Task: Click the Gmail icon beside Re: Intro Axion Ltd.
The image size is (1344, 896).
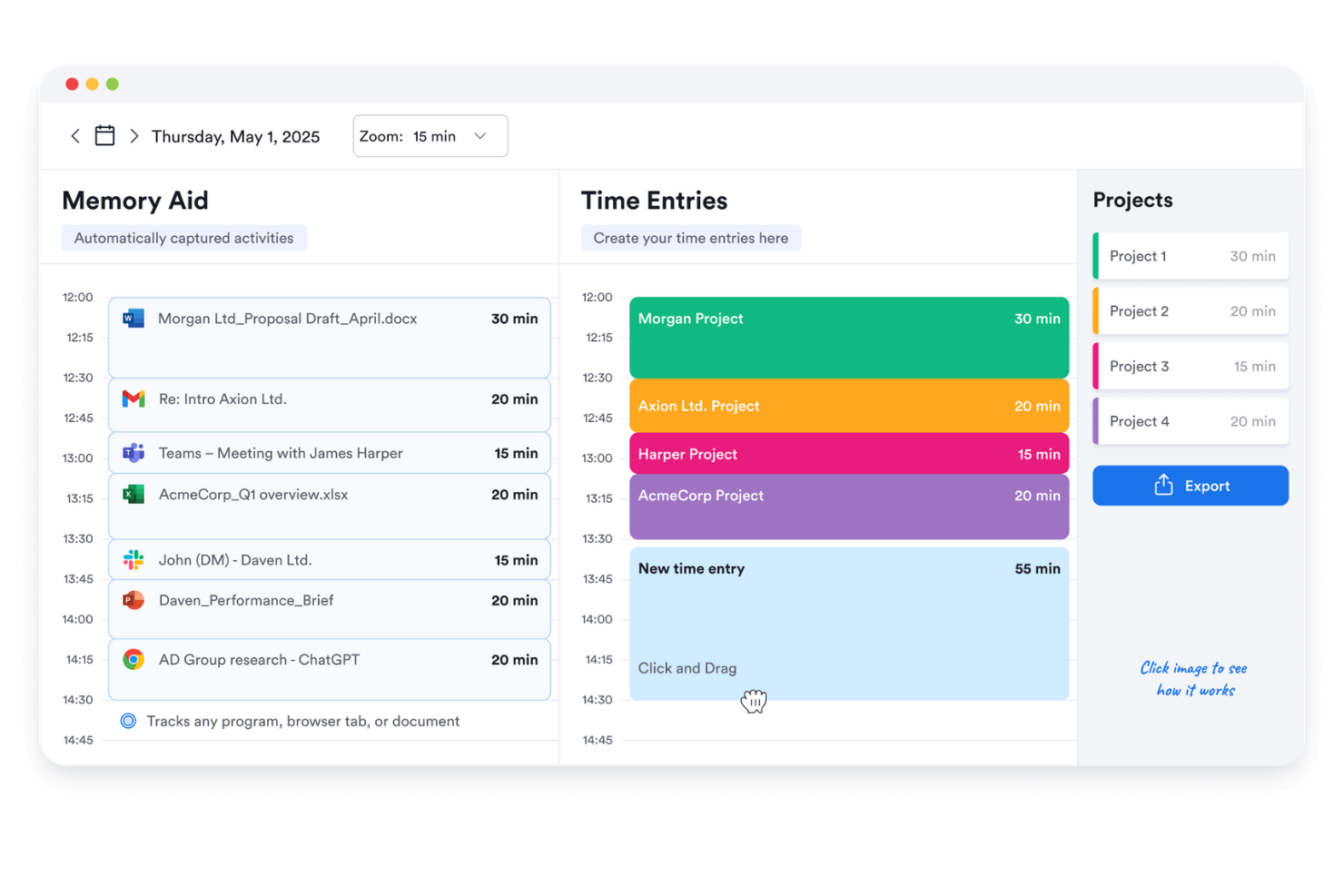Action: (133, 399)
